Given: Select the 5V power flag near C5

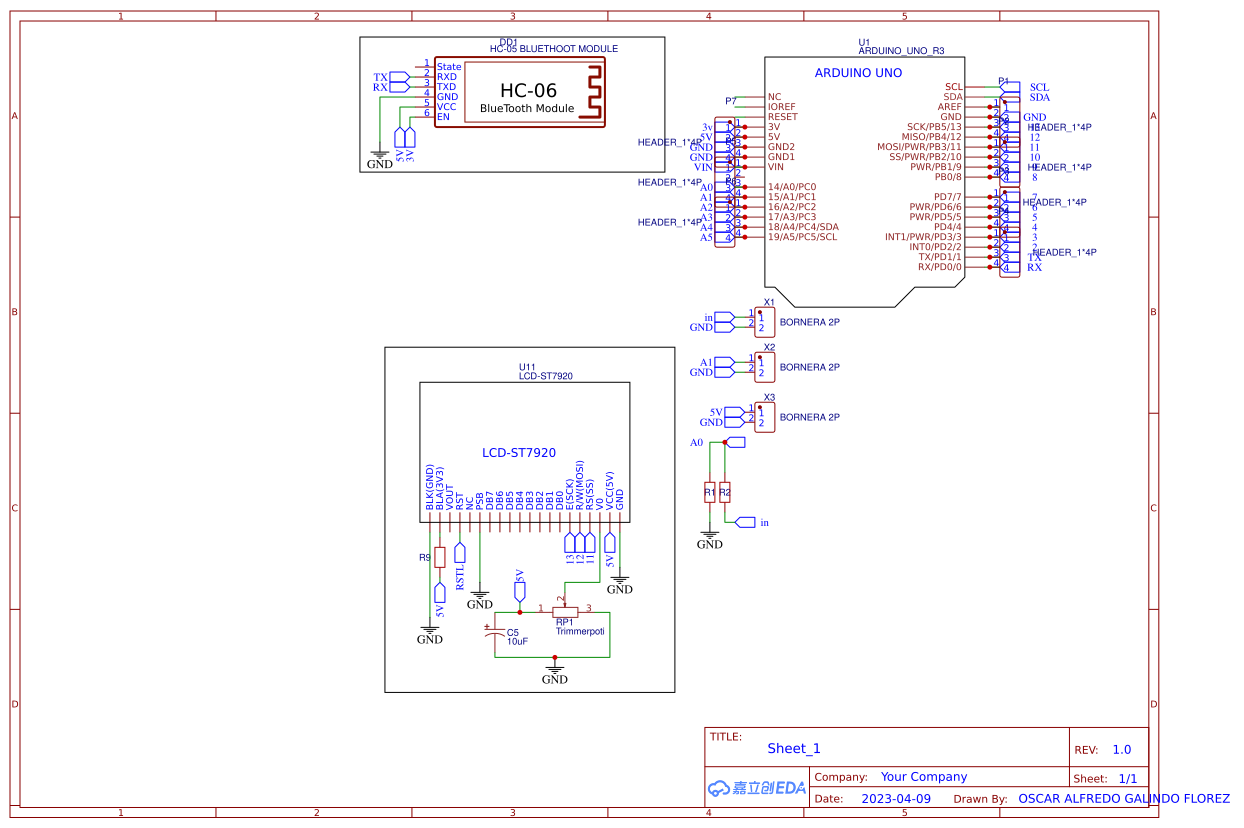Looking at the screenshot, I should tap(519, 592).
